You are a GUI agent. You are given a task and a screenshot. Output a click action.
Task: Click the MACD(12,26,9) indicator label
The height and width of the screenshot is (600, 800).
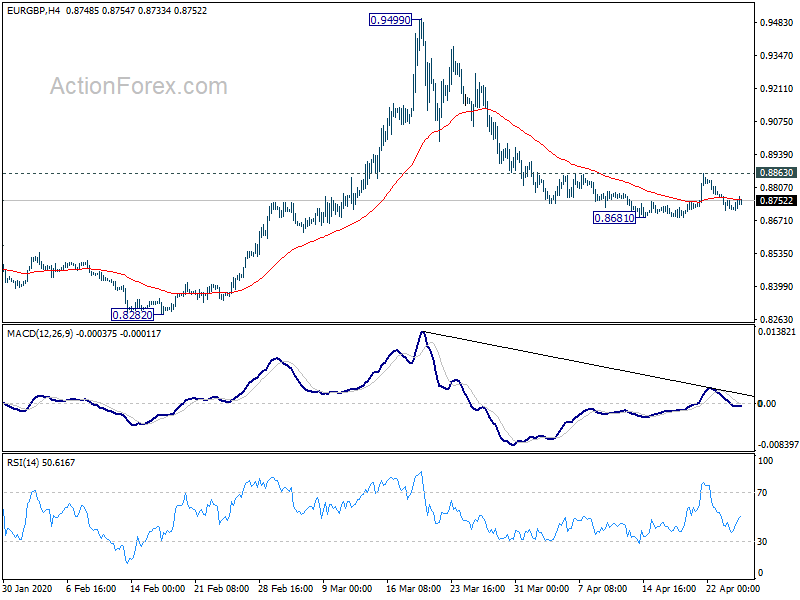click(40, 334)
